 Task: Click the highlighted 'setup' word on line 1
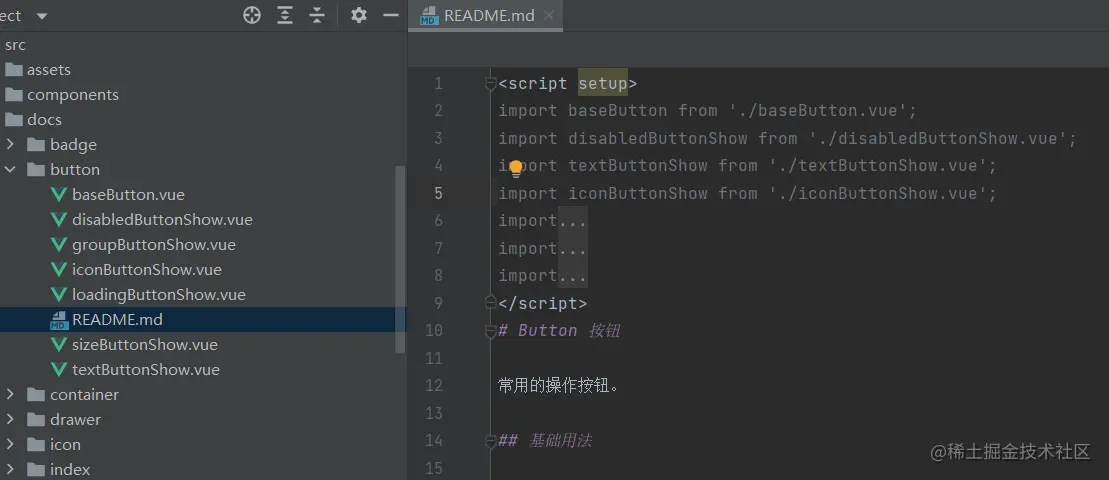[603, 84]
